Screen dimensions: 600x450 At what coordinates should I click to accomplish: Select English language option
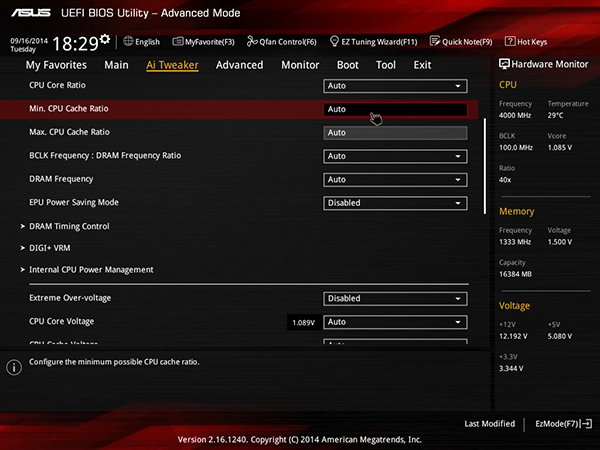coord(147,42)
